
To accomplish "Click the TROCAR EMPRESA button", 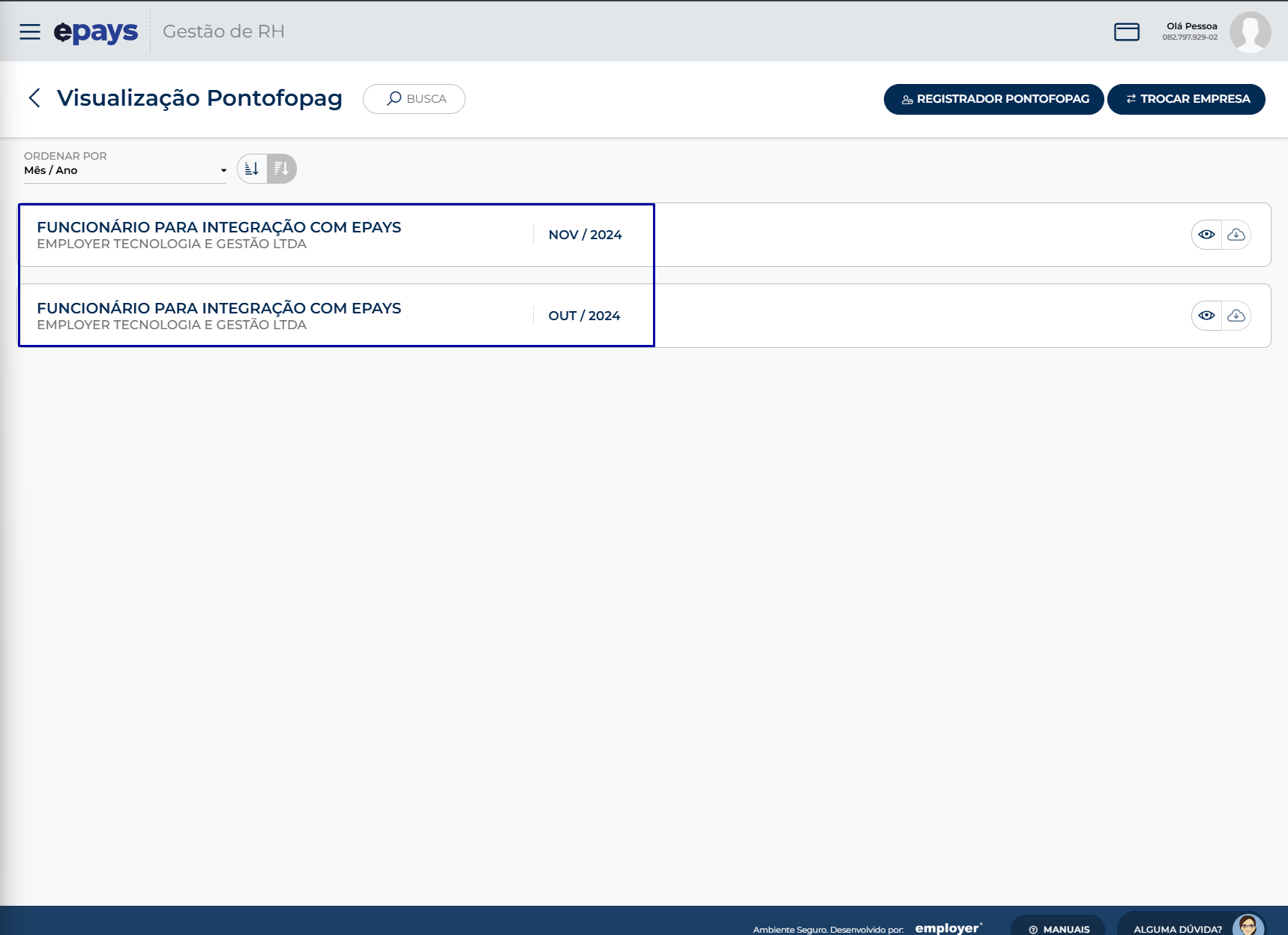I will coord(1186,99).
